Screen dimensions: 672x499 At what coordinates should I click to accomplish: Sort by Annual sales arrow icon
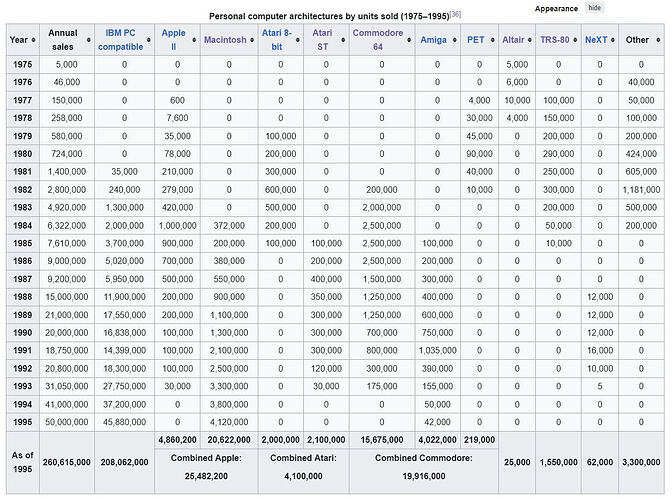click(88, 40)
